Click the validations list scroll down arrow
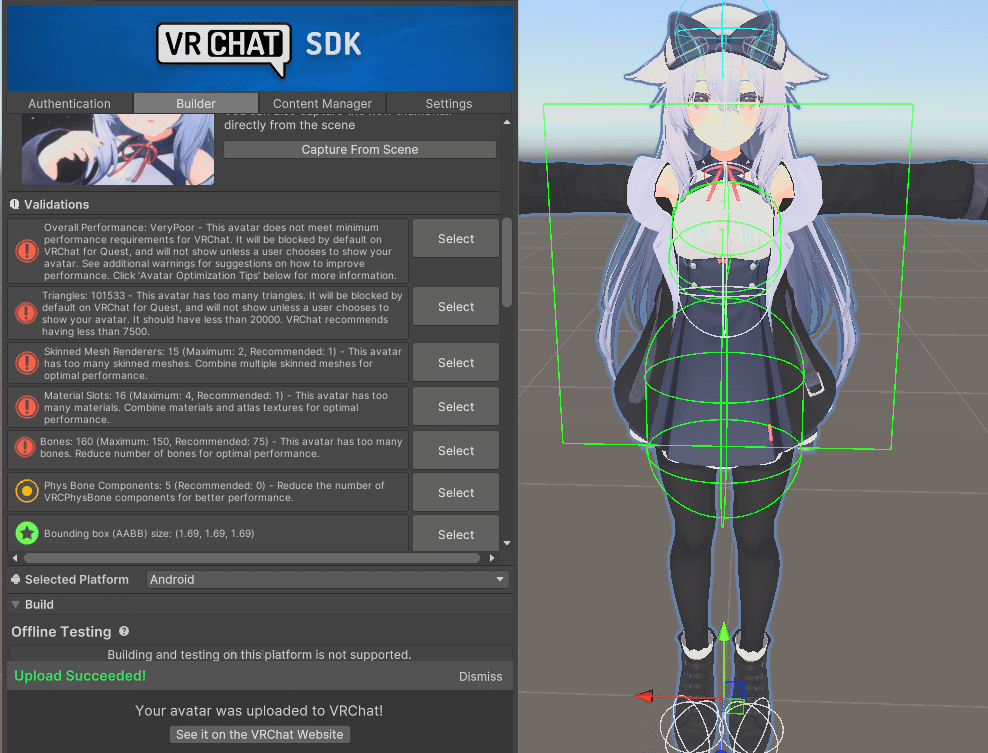 click(x=507, y=543)
